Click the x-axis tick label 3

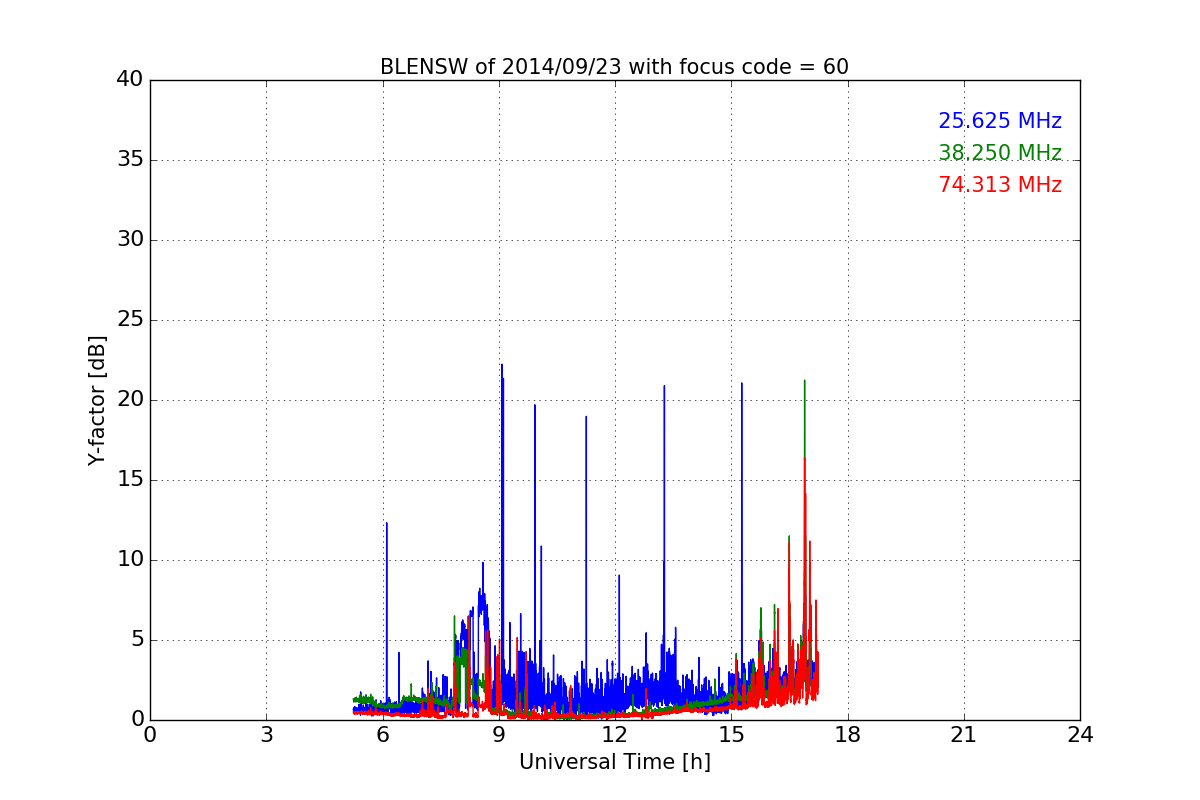tap(266, 735)
